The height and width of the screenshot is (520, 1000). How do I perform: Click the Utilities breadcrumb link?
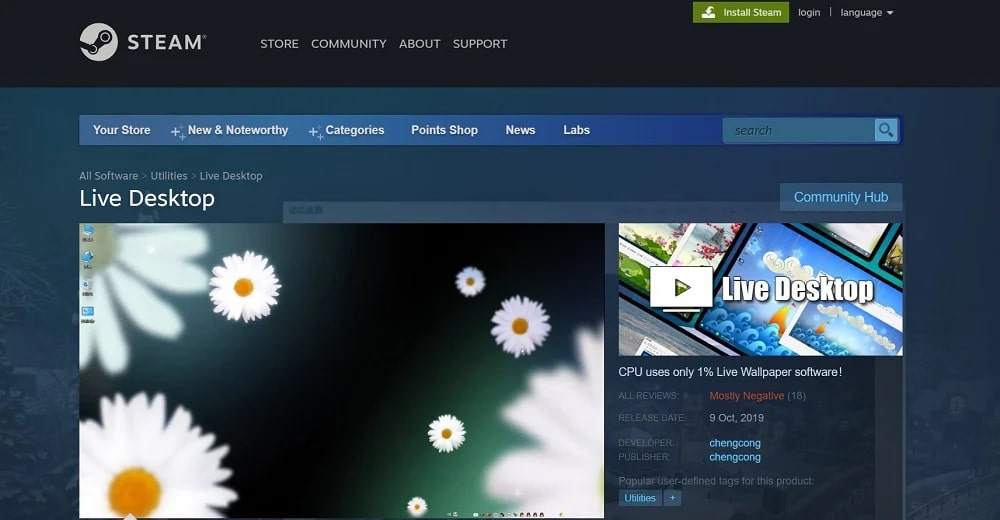pyautogui.click(x=169, y=175)
